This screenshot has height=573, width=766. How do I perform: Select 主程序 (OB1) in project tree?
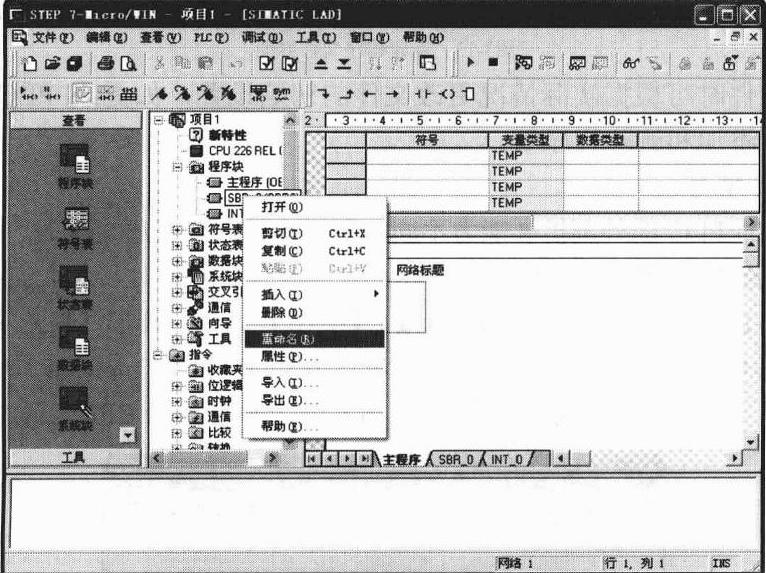(254, 183)
